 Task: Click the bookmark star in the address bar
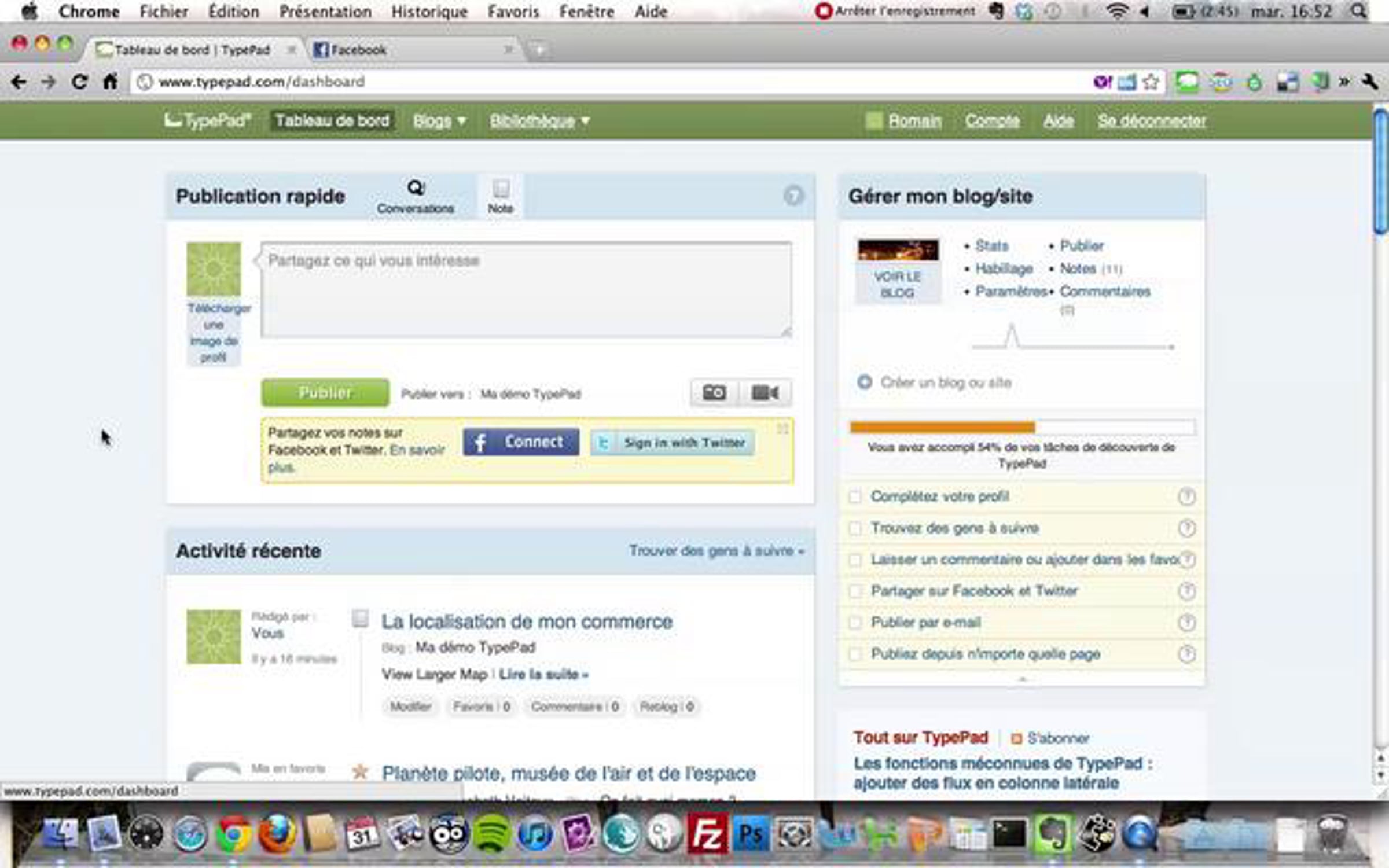(1151, 82)
